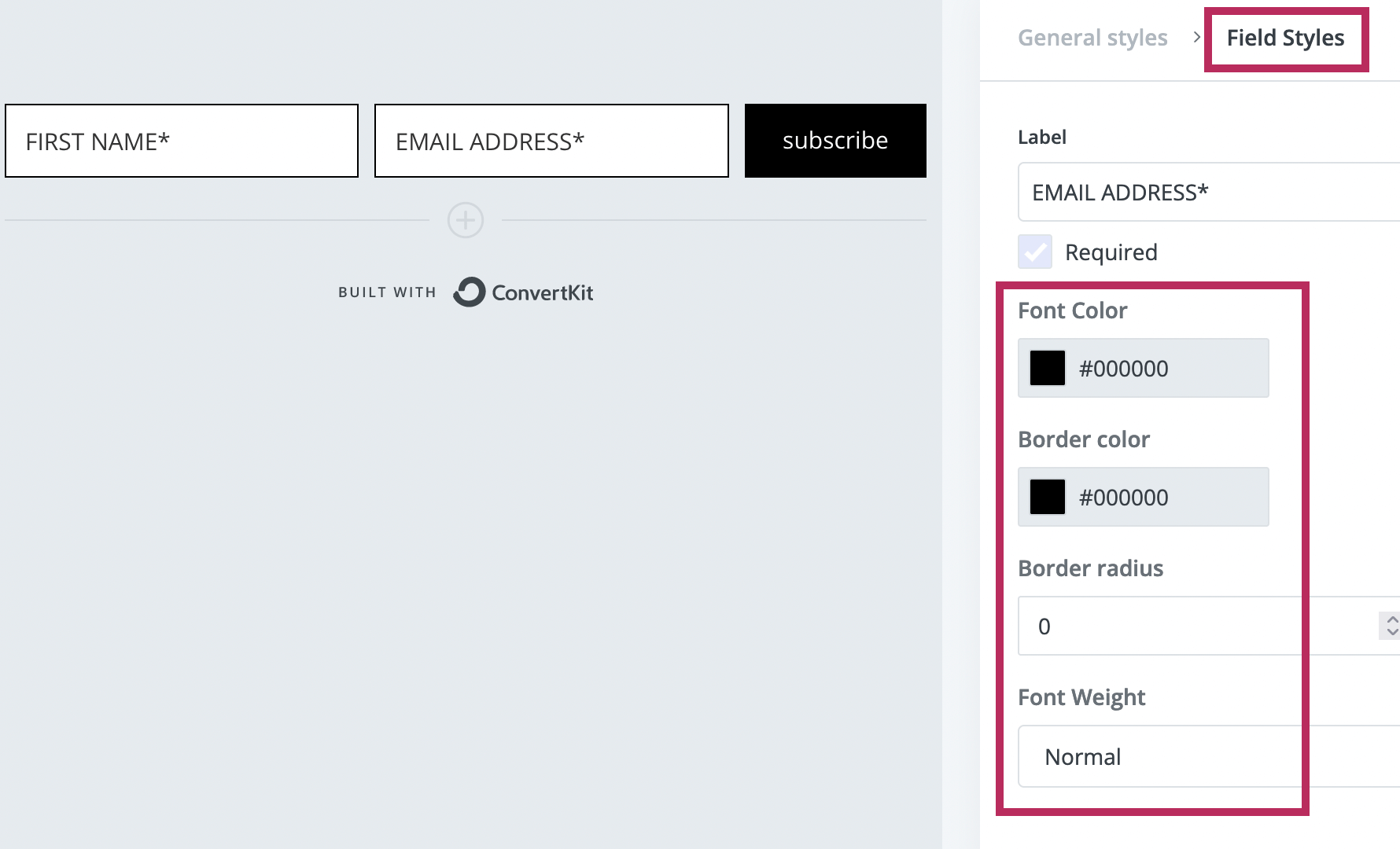Click the Required label text

pyautogui.click(x=1111, y=252)
